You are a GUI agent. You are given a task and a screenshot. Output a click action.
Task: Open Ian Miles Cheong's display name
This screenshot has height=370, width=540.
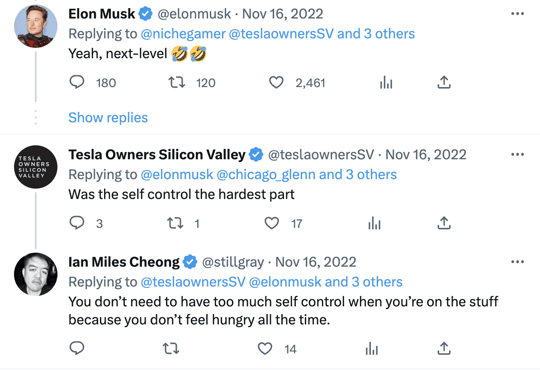click(124, 262)
